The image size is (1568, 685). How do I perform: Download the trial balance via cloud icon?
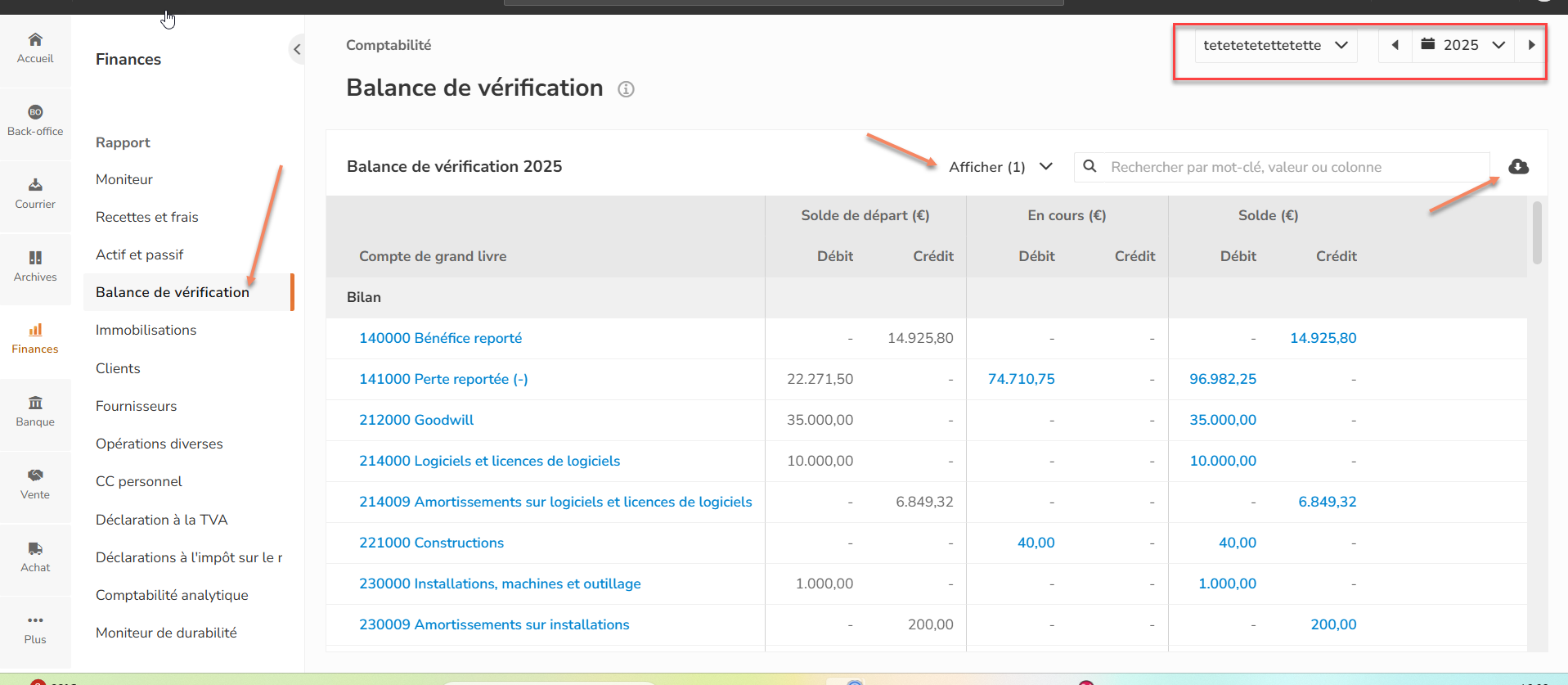(x=1519, y=167)
